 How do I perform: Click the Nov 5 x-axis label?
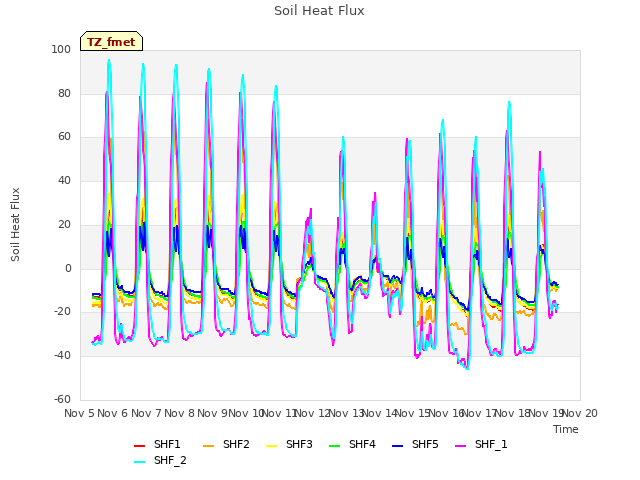click(x=79, y=413)
